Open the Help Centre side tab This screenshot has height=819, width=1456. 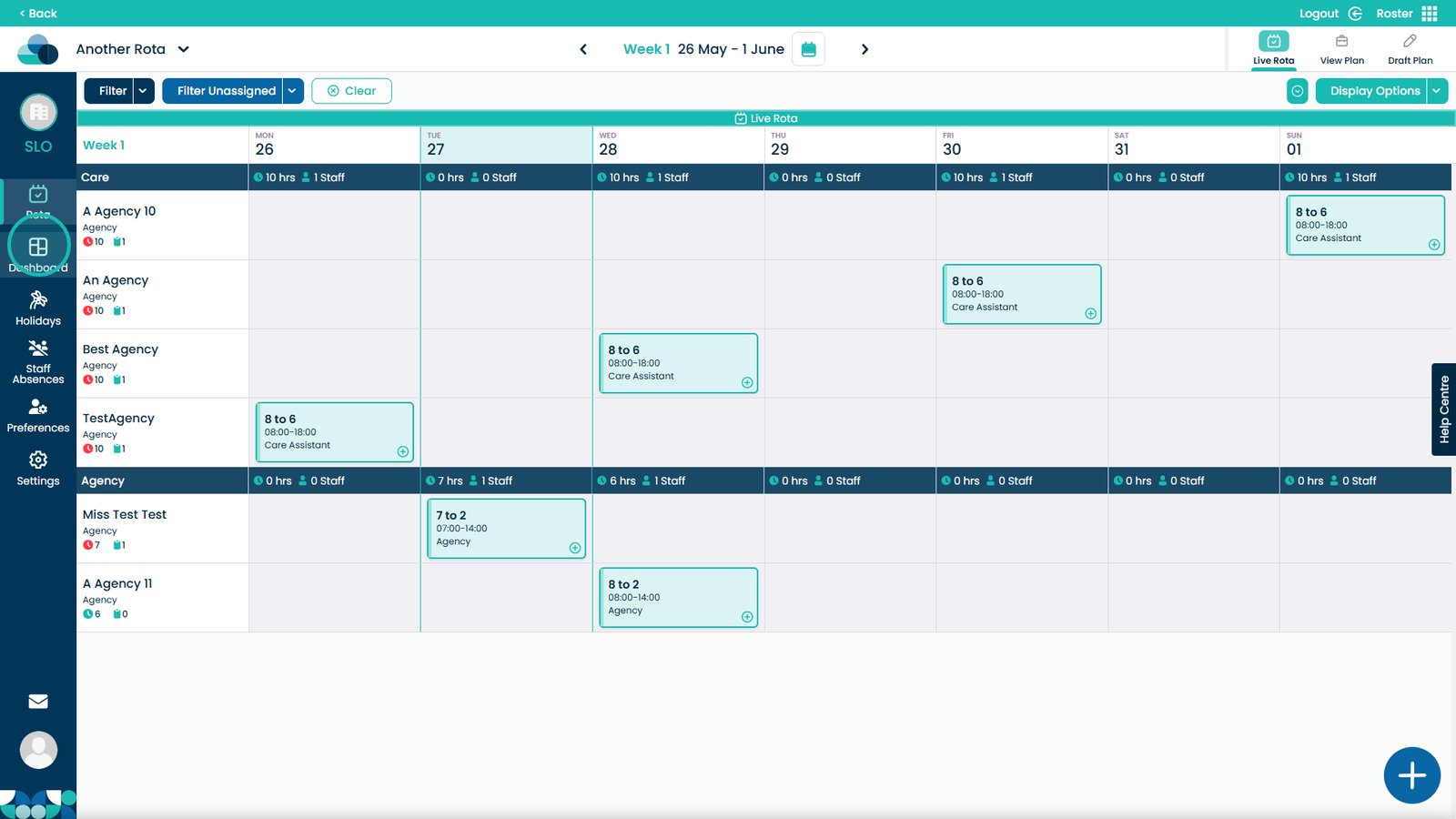1444,409
